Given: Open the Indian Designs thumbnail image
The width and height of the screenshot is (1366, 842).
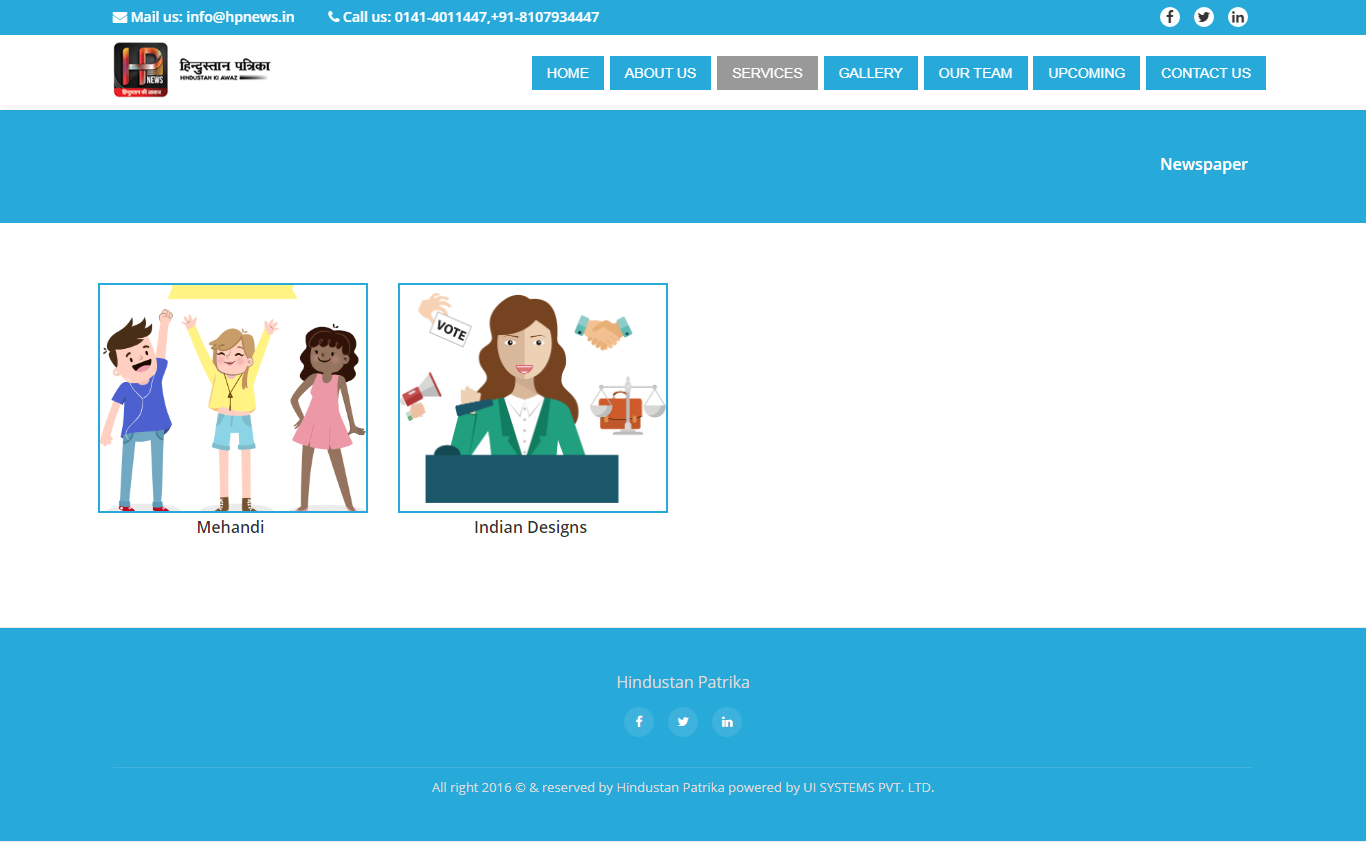Looking at the screenshot, I should pyautogui.click(x=533, y=398).
